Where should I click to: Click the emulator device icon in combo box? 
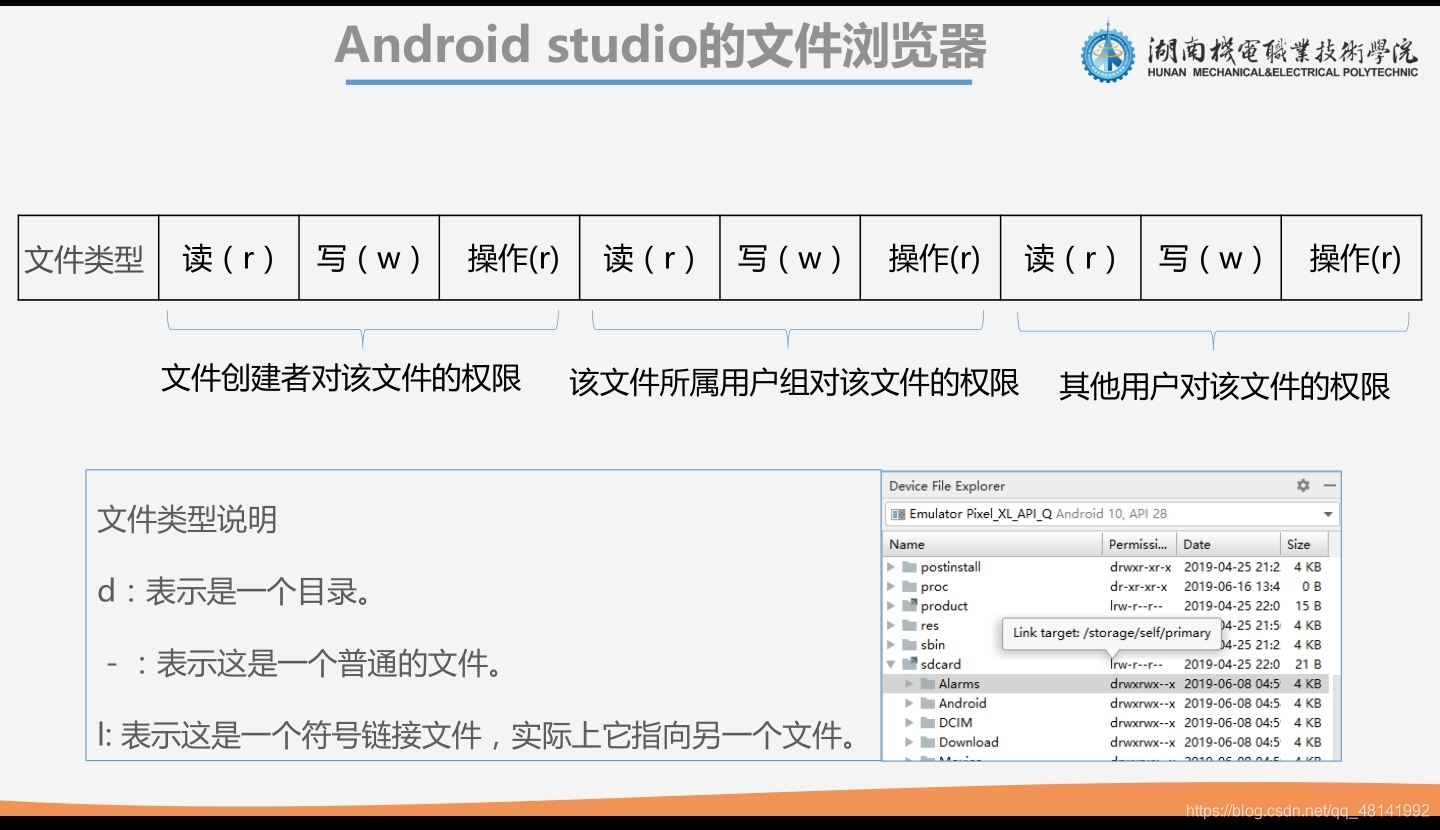[898, 514]
